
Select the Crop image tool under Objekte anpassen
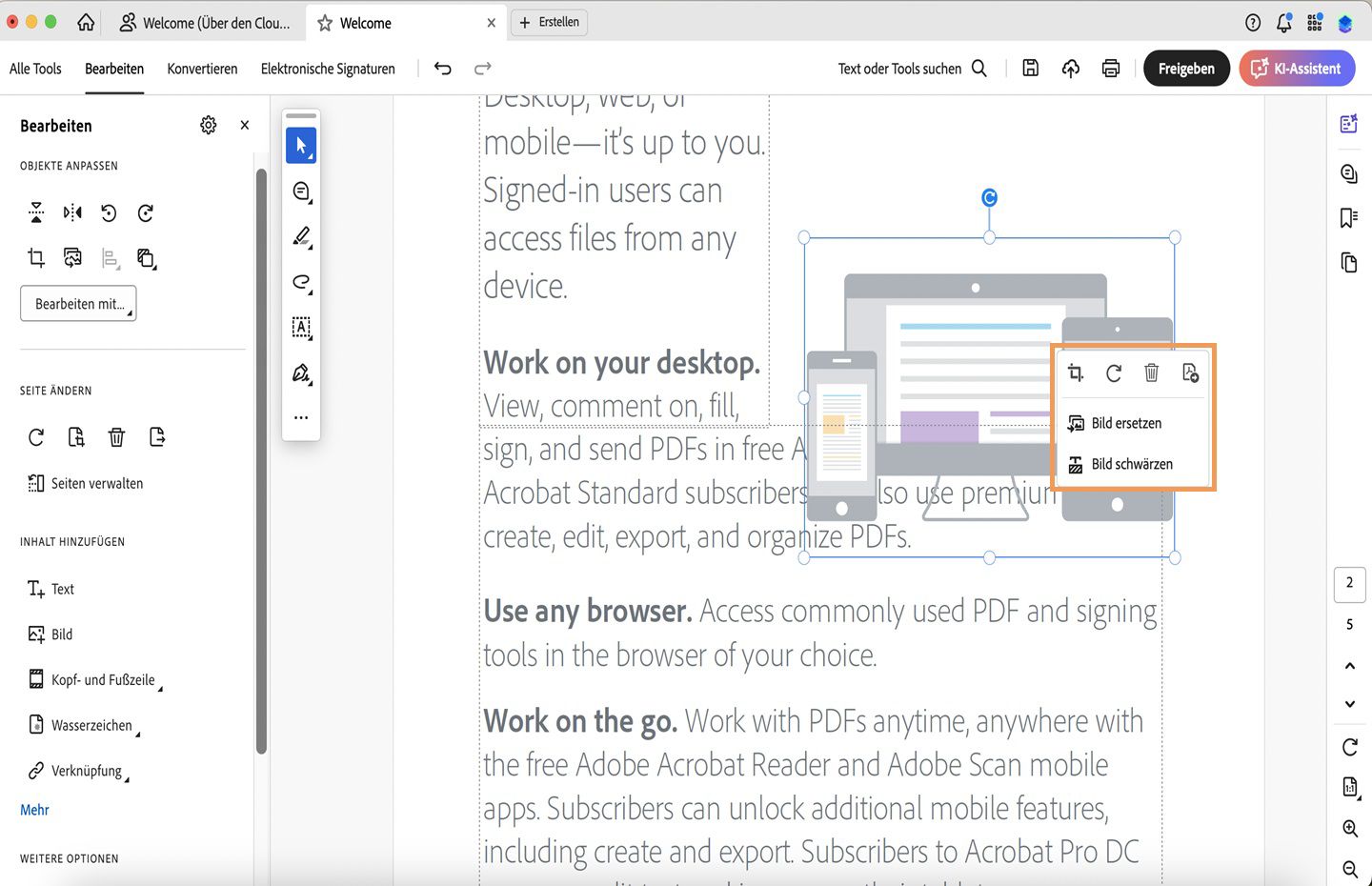pyautogui.click(x=36, y=257)
